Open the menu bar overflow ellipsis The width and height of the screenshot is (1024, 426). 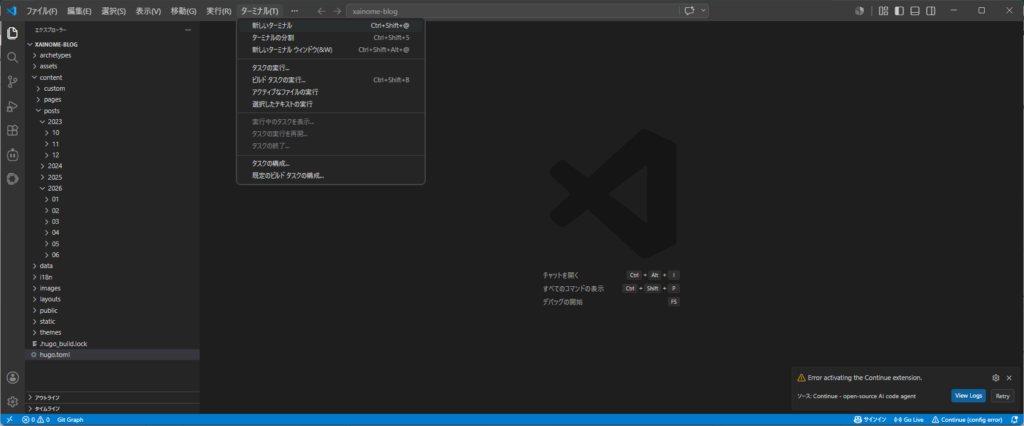point(294,11)
